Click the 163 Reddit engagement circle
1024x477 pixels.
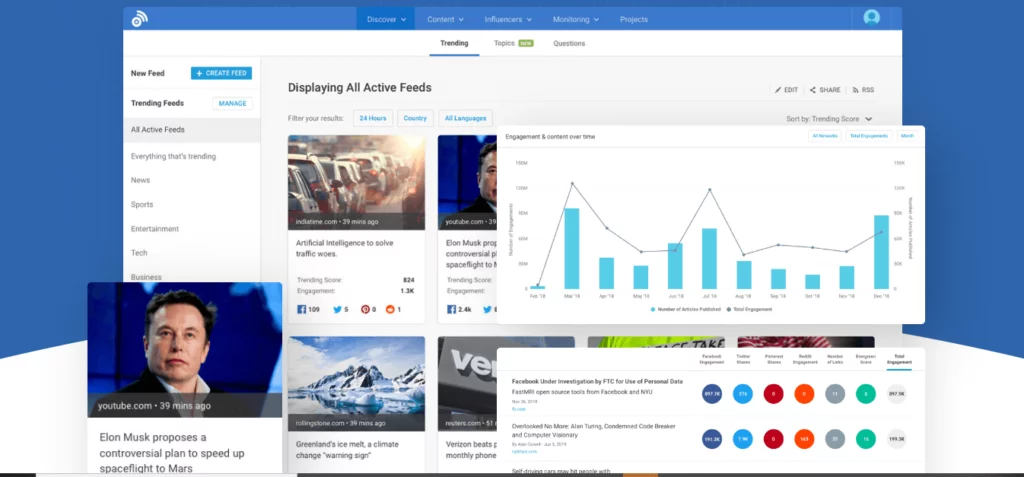[805, 438]
